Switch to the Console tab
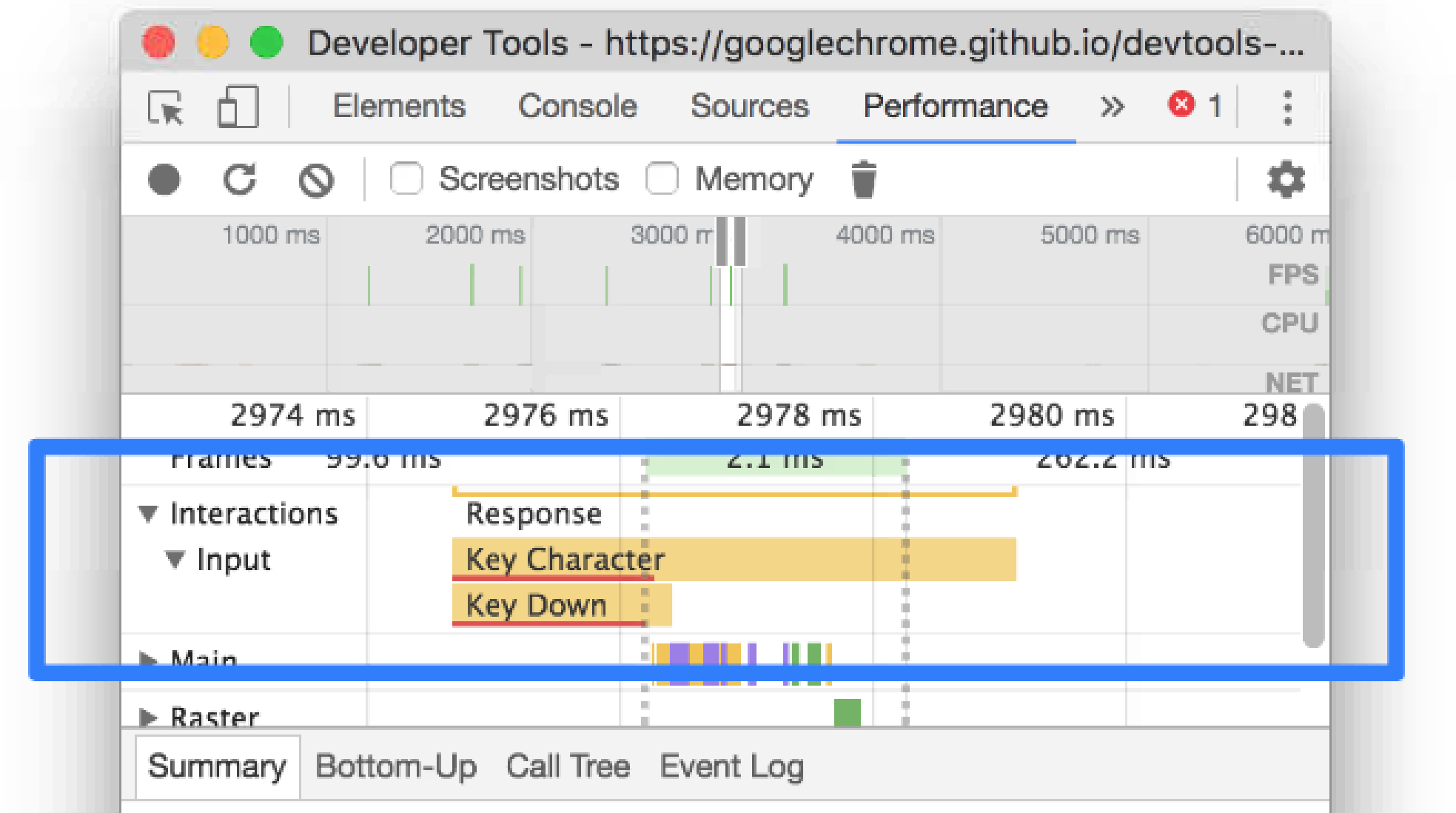The width and height of the screenshot is (1456, 813). coord(577,107)
